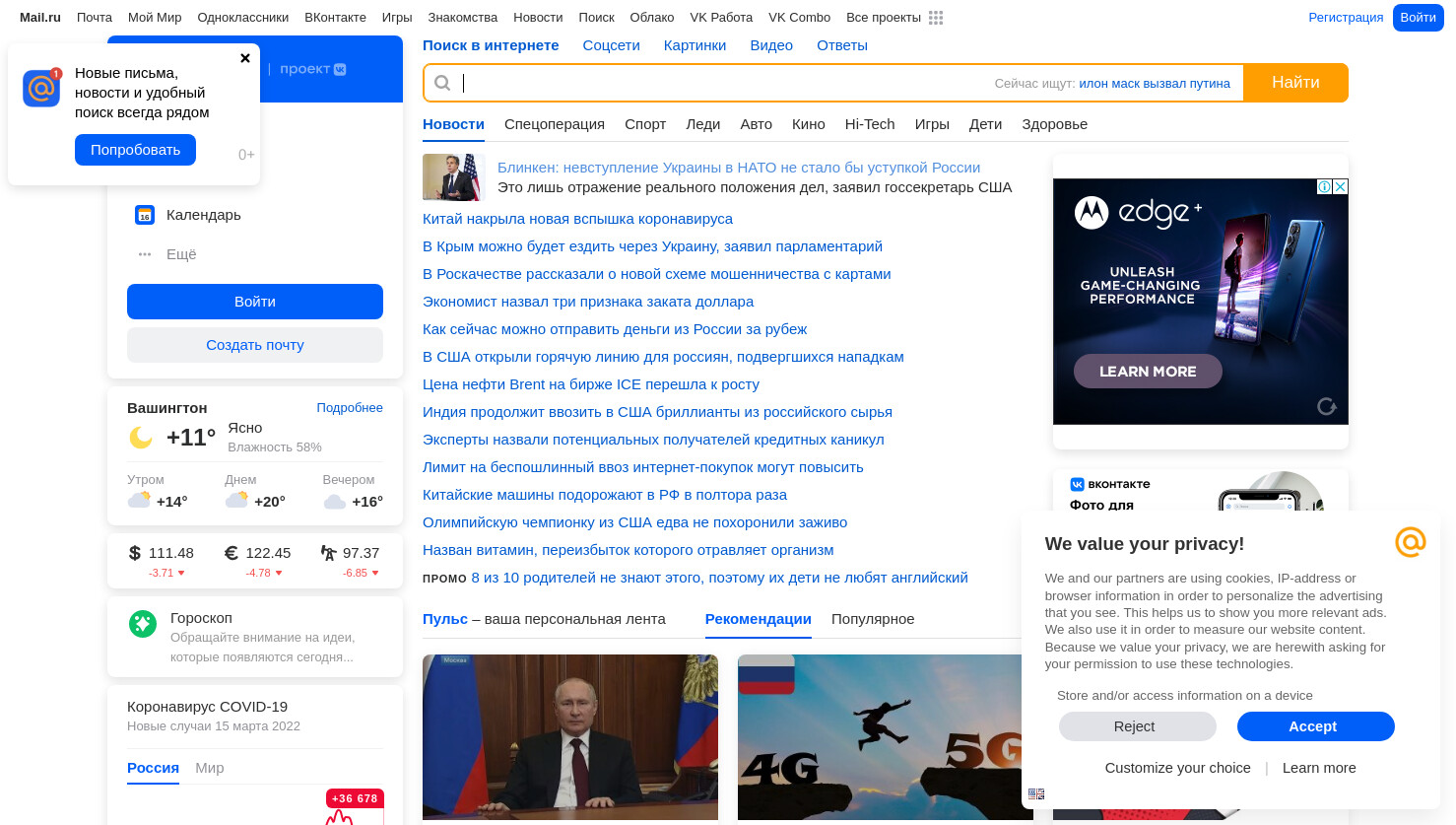Click the blue Войти button in sidebar
Viewport: 1456px width, 825px height.
pos(255,302)
